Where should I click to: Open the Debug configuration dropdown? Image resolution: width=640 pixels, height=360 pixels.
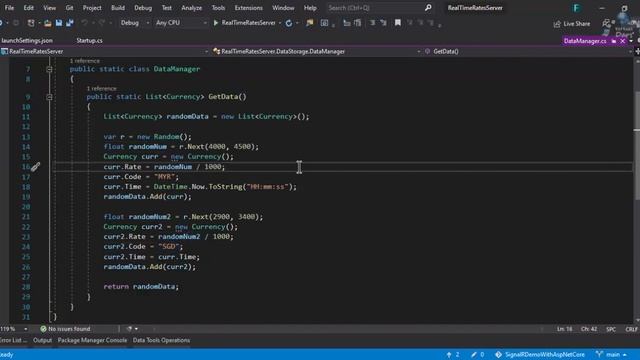point(135,23)
